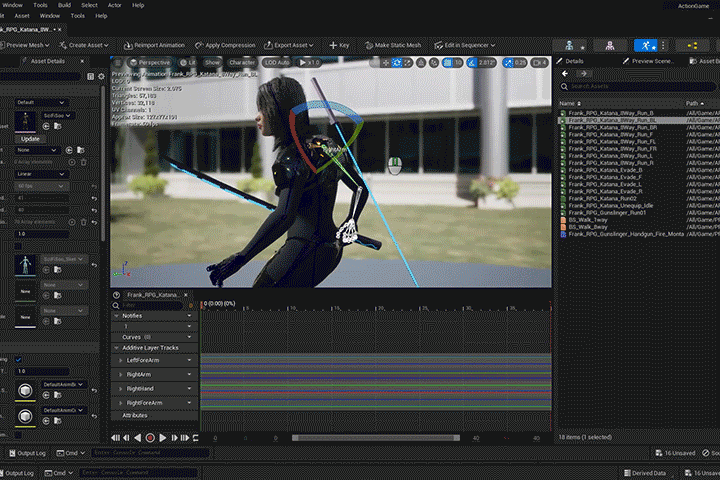This screenshot has width=720, height=480.
Task: Open the Actor menu
Action: pos(114,5)
